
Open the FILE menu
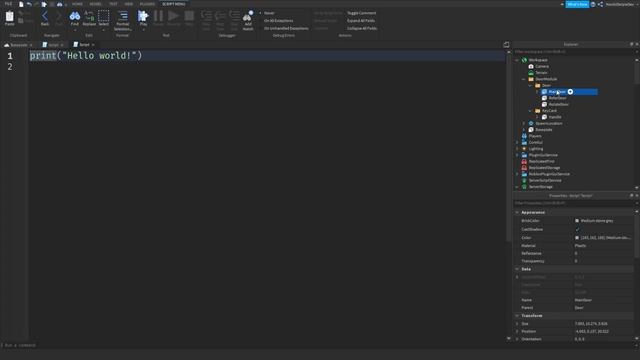point(8,4)
